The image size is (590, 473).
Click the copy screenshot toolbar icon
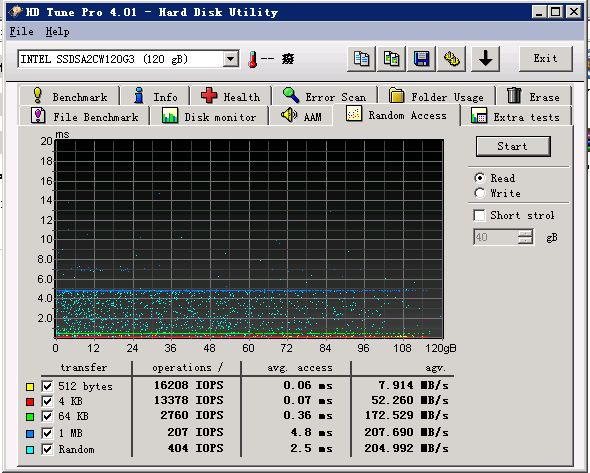391,59
